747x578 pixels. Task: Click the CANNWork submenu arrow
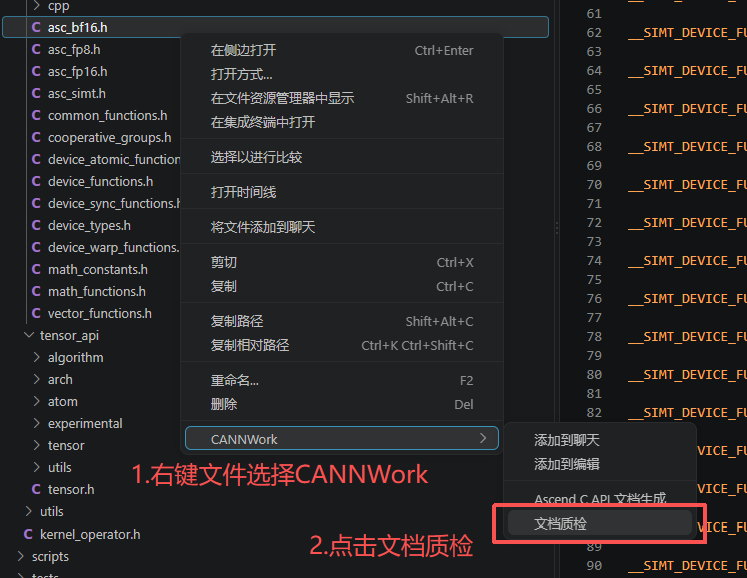[x=483, y=438]
